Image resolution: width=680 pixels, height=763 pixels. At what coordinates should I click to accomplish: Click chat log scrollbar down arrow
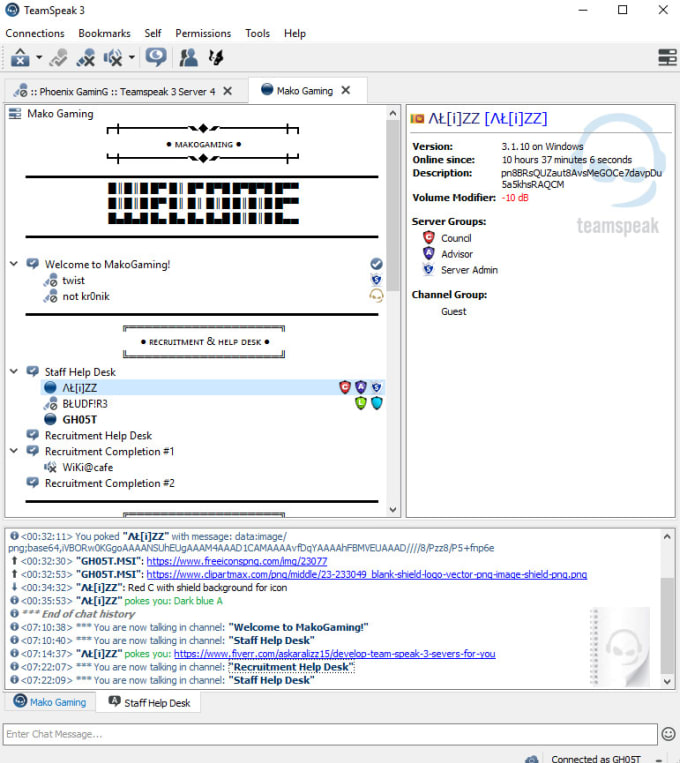tap(667, 682)
